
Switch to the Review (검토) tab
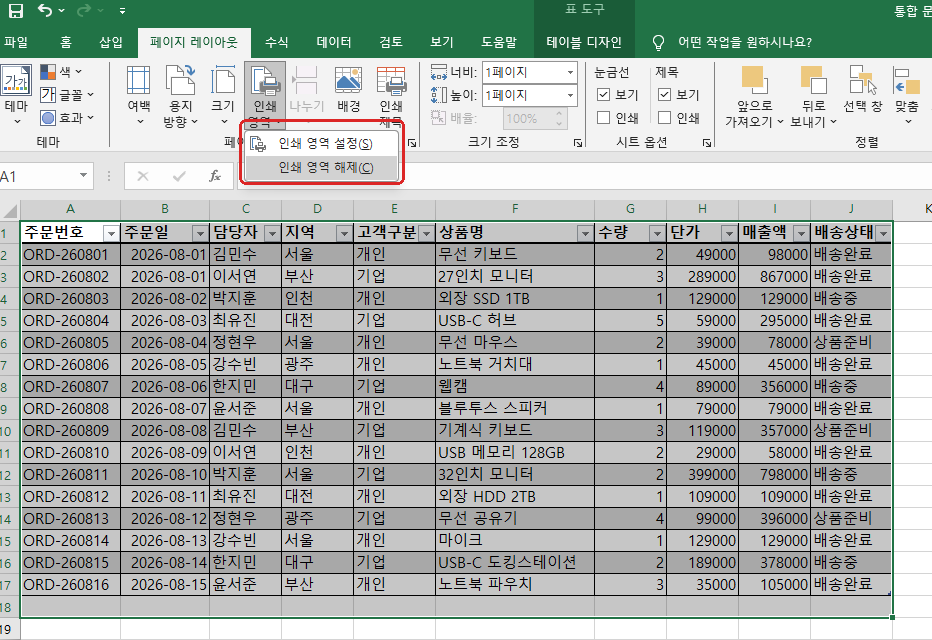coord(391,42)
